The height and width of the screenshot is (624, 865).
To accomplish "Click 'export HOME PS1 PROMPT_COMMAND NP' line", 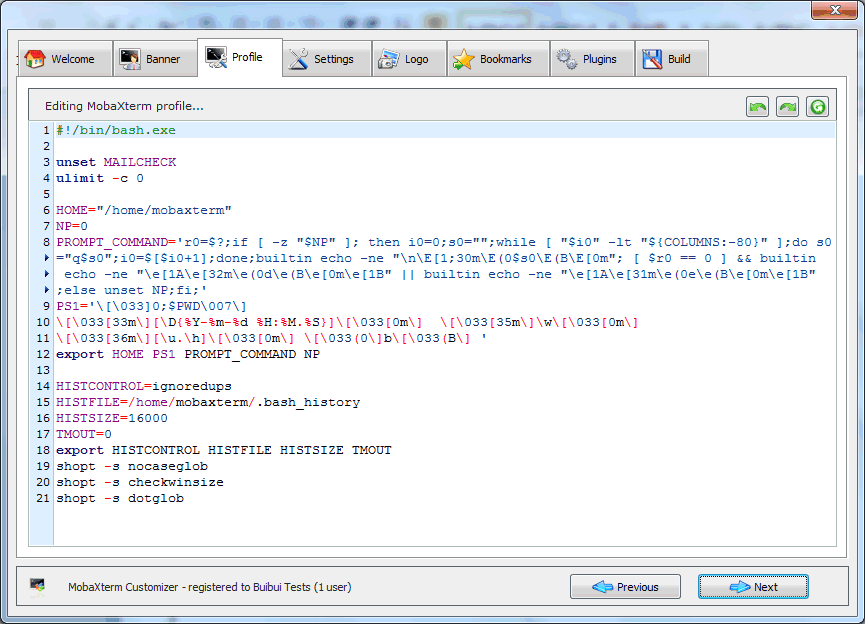I will (x=188, y=354).
